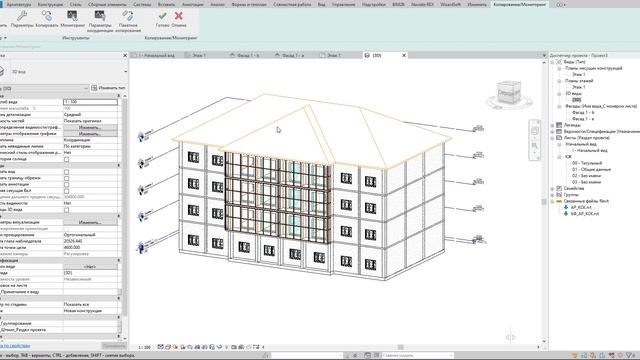Click the viewport horizontal scrollbar thumb
The height and width of the screenshot is (360, 640).
point(401,347)
